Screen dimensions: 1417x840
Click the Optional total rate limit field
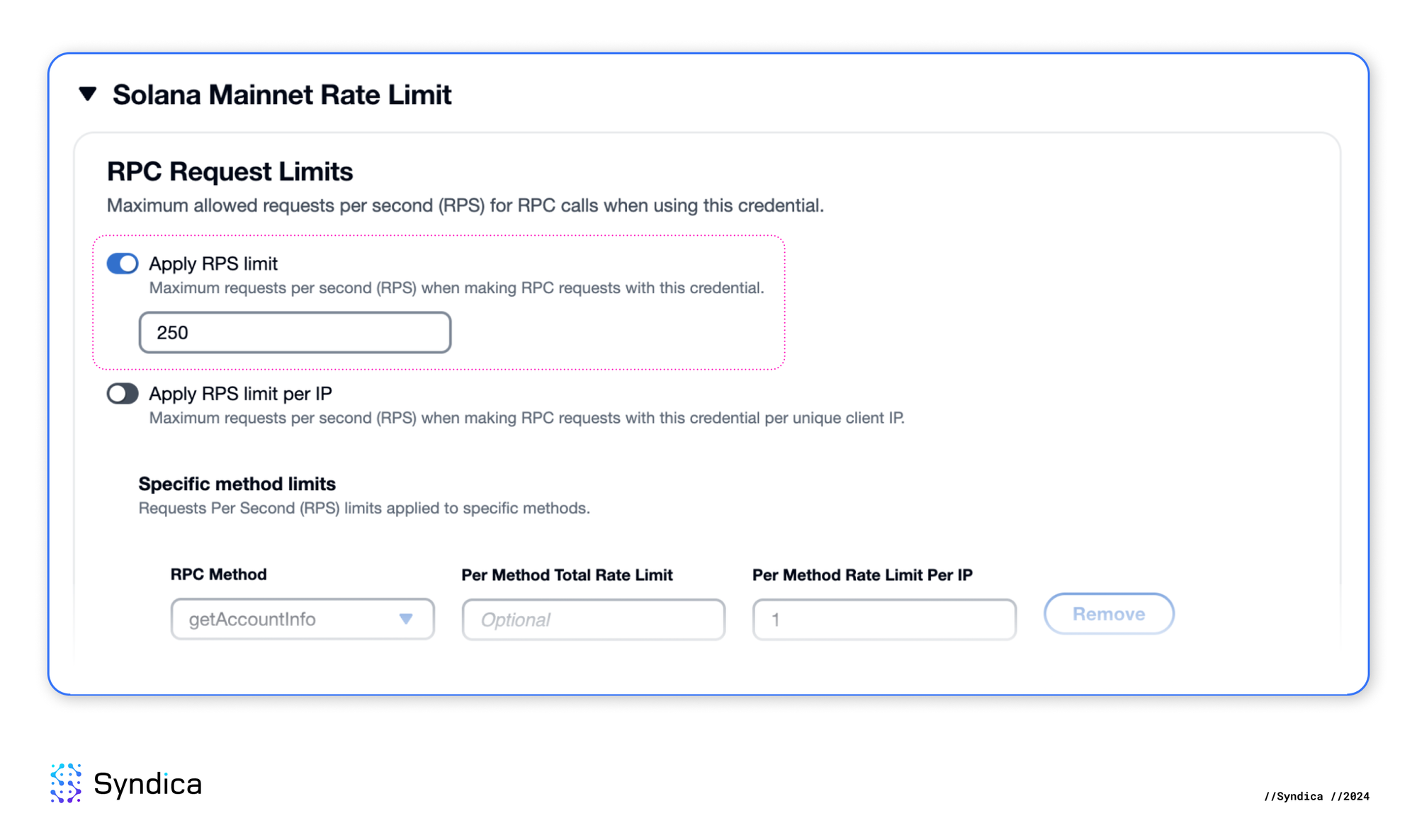(593, 619)
